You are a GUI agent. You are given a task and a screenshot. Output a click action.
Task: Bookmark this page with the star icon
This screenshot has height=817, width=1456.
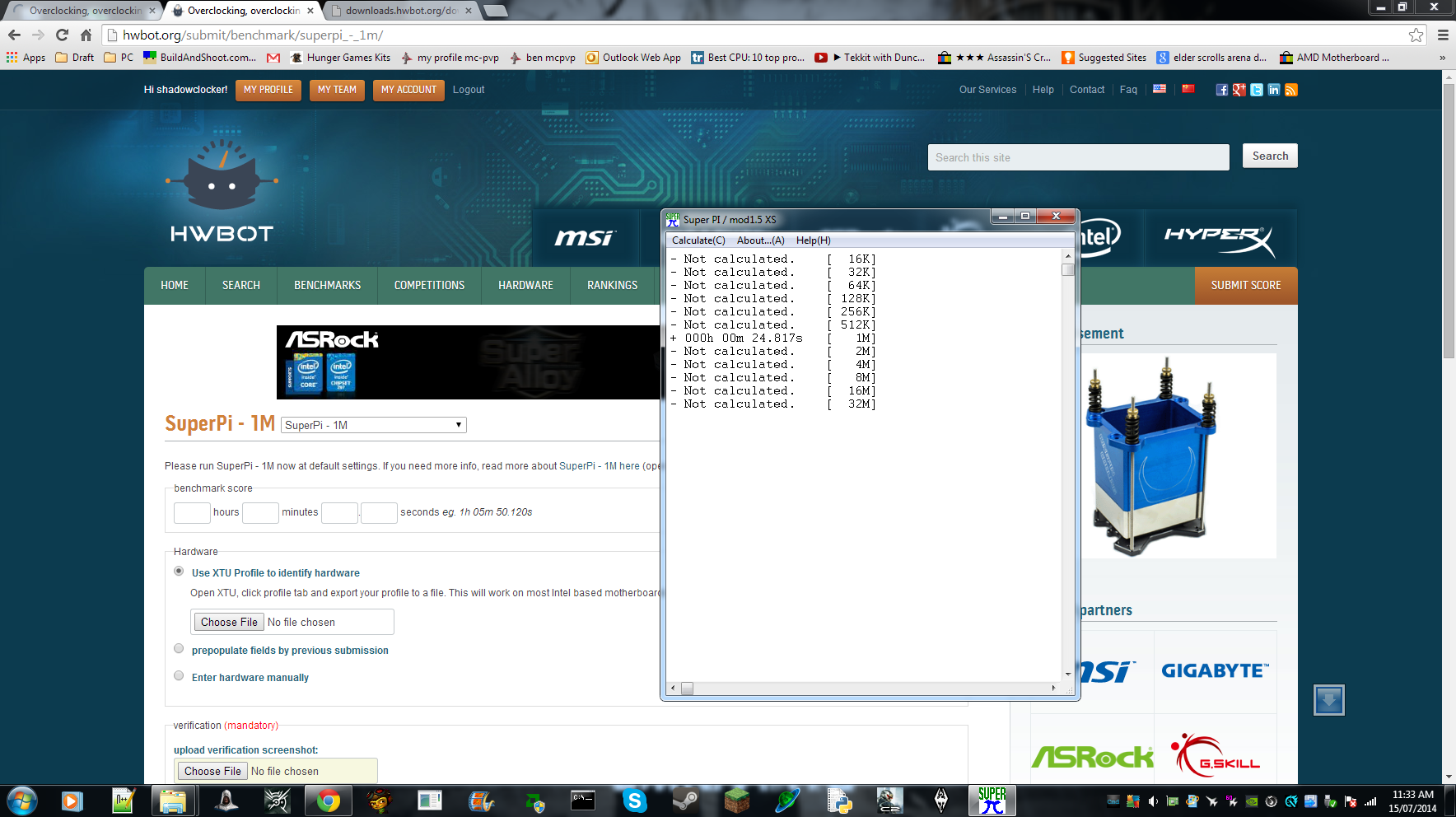pyautogui.click(x=1416, y=35)
